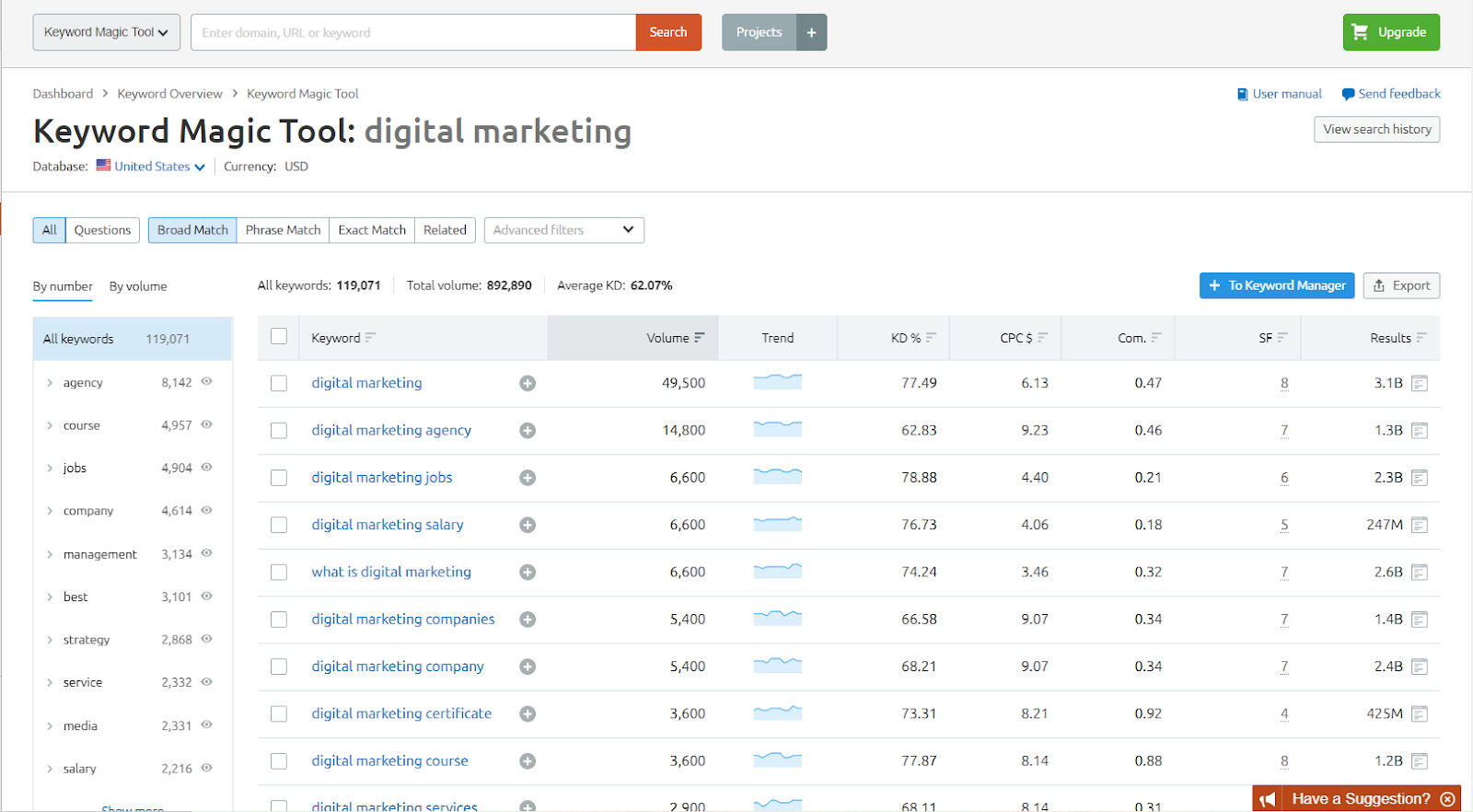The image size is (1473, 812).
Task: Toggle eye icon for 'agency' group
Action: [207, 381]
